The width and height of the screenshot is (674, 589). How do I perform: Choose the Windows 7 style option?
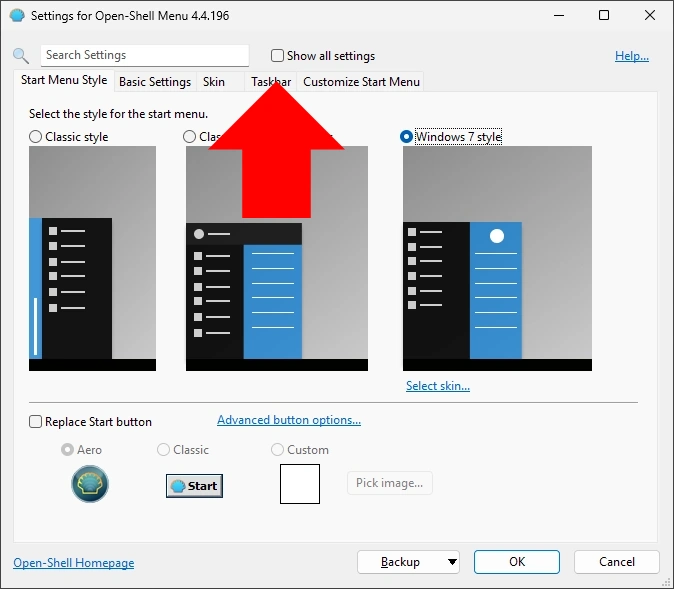tap(406, 137)
